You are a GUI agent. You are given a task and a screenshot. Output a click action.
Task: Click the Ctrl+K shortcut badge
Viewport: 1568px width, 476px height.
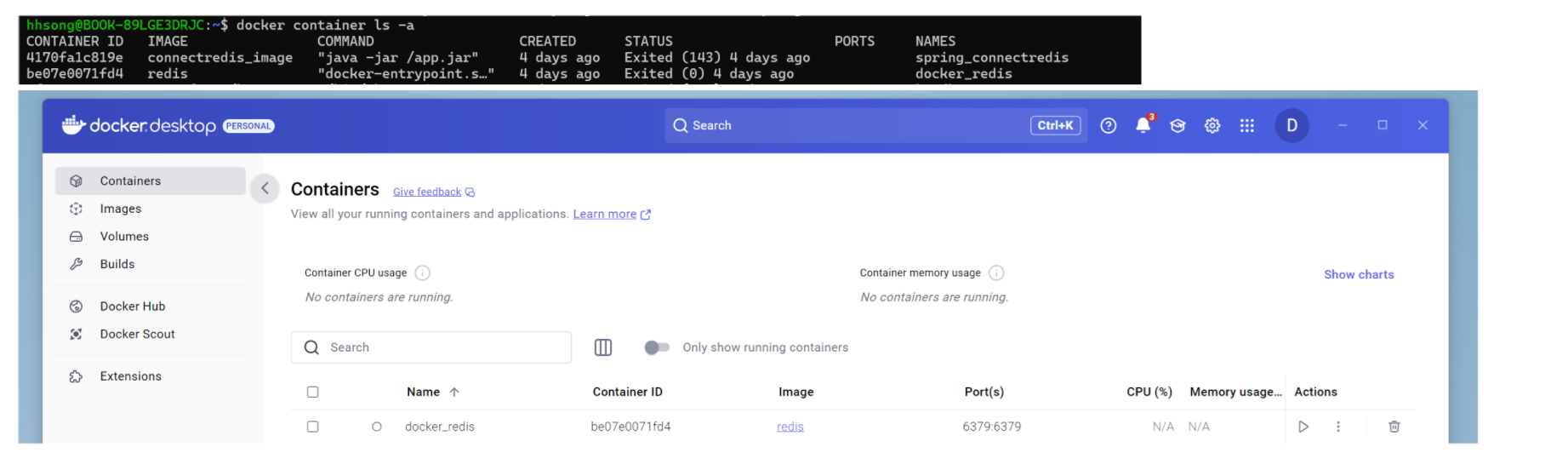pyautogui.click(x=1055, y=125)
